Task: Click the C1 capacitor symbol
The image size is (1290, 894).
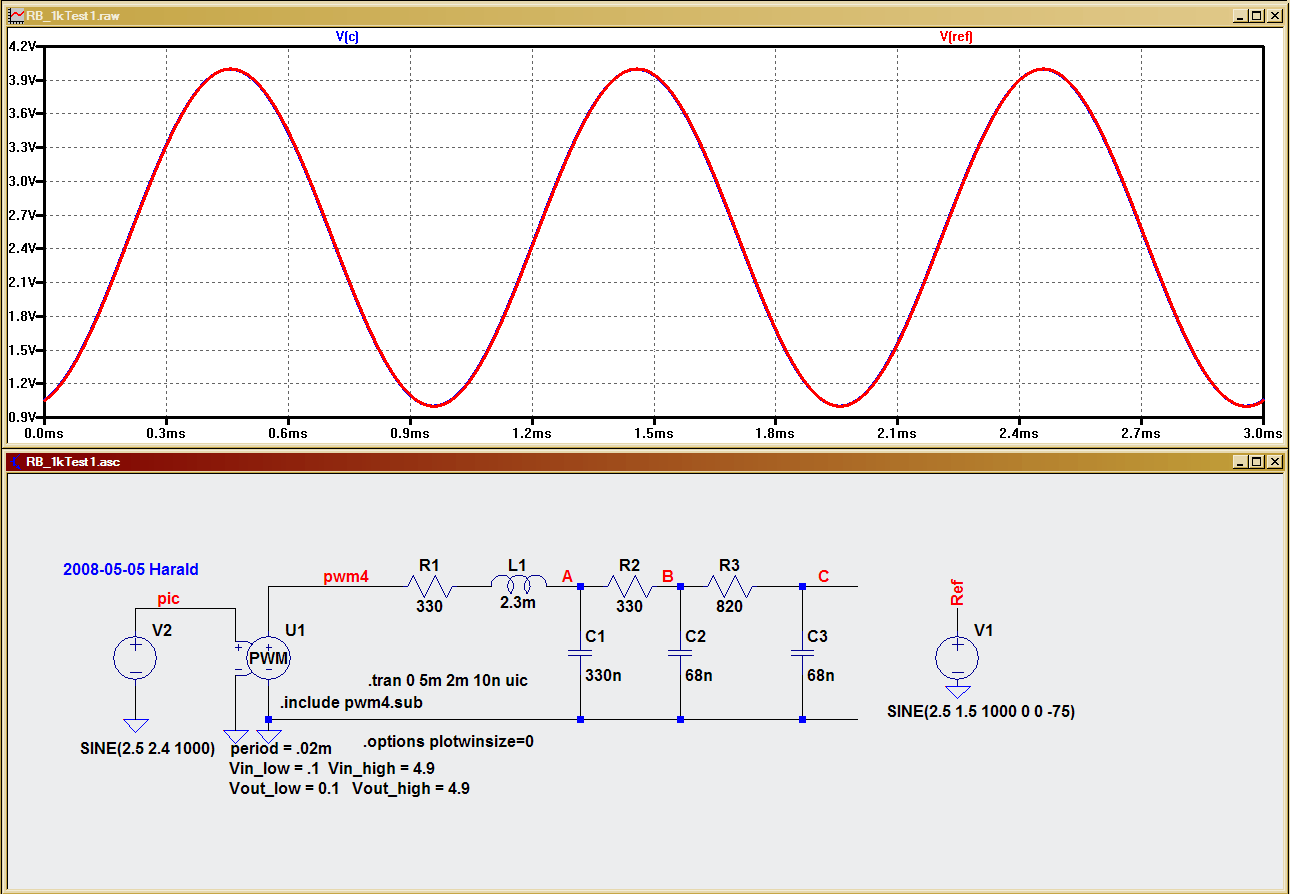Action: pos(580,653)
